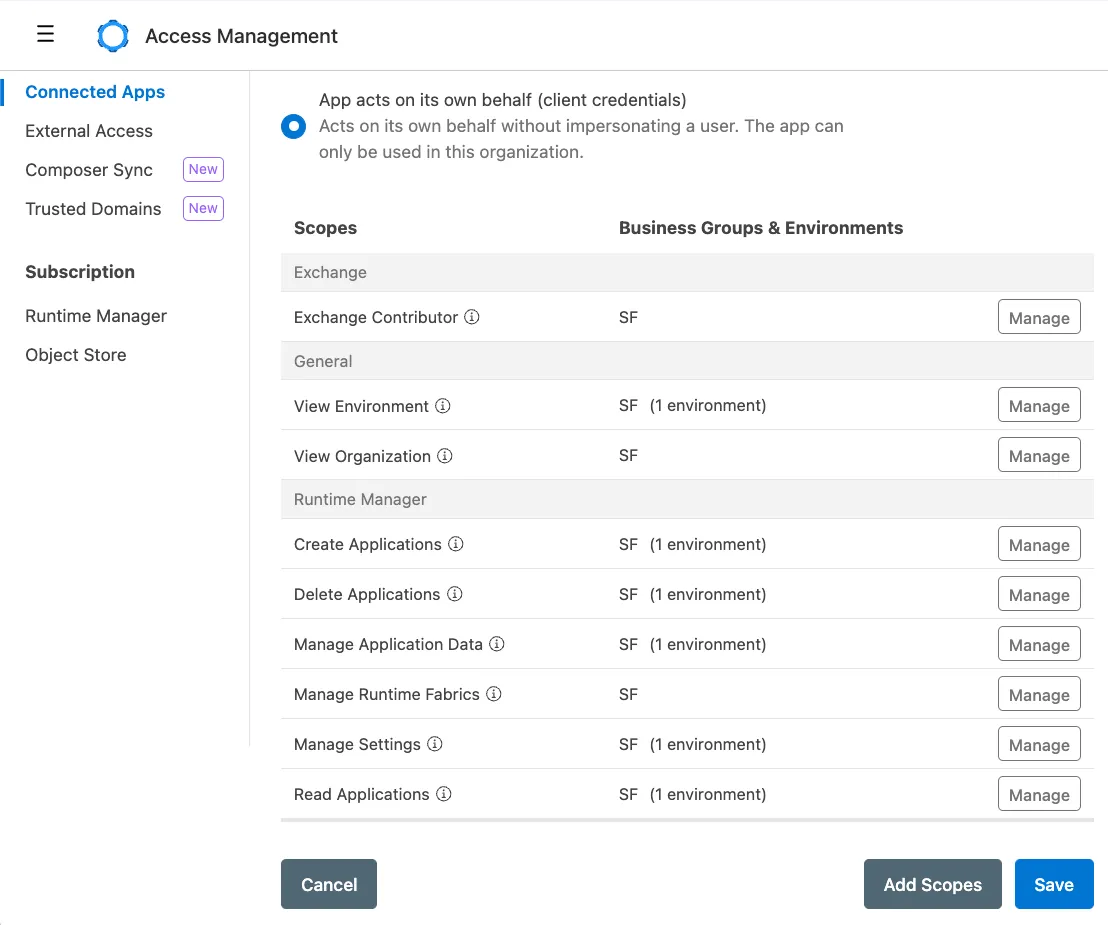
Task: Click the Cancel button
Action: coord(329,884)
